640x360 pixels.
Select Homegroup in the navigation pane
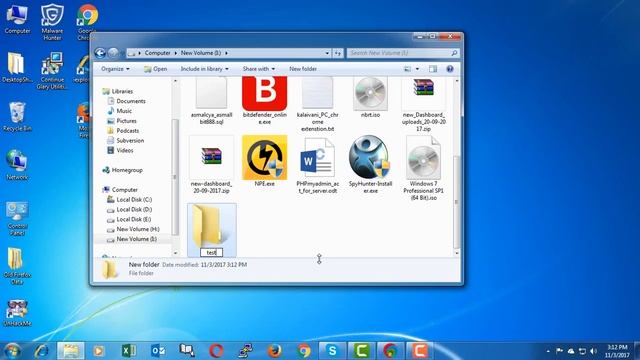click(127, 170)
